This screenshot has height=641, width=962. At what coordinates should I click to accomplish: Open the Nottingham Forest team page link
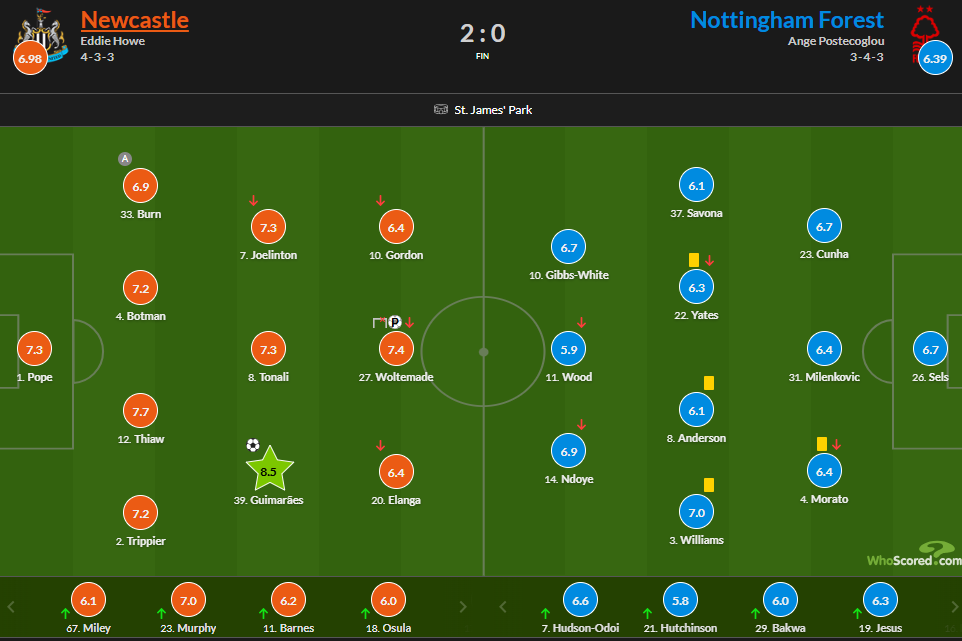786,19
